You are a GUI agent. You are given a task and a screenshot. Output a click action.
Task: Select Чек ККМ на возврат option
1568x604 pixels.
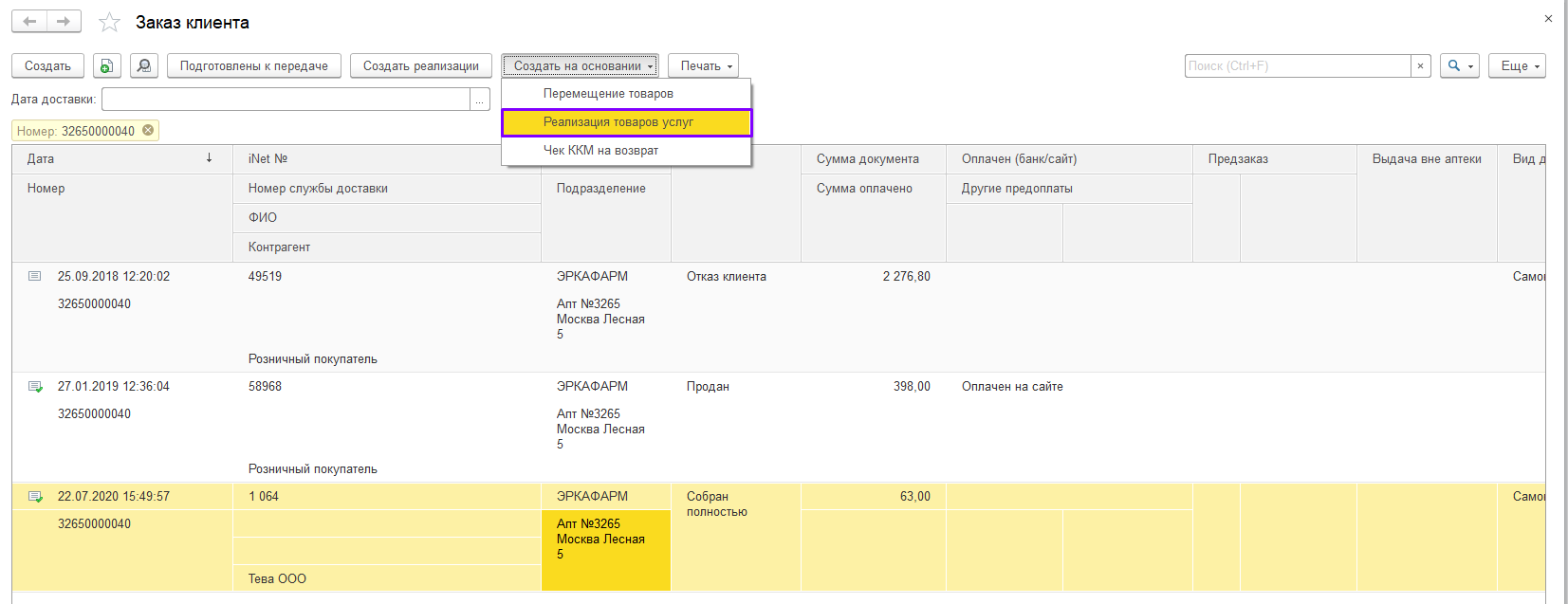(x=600, y=151)
